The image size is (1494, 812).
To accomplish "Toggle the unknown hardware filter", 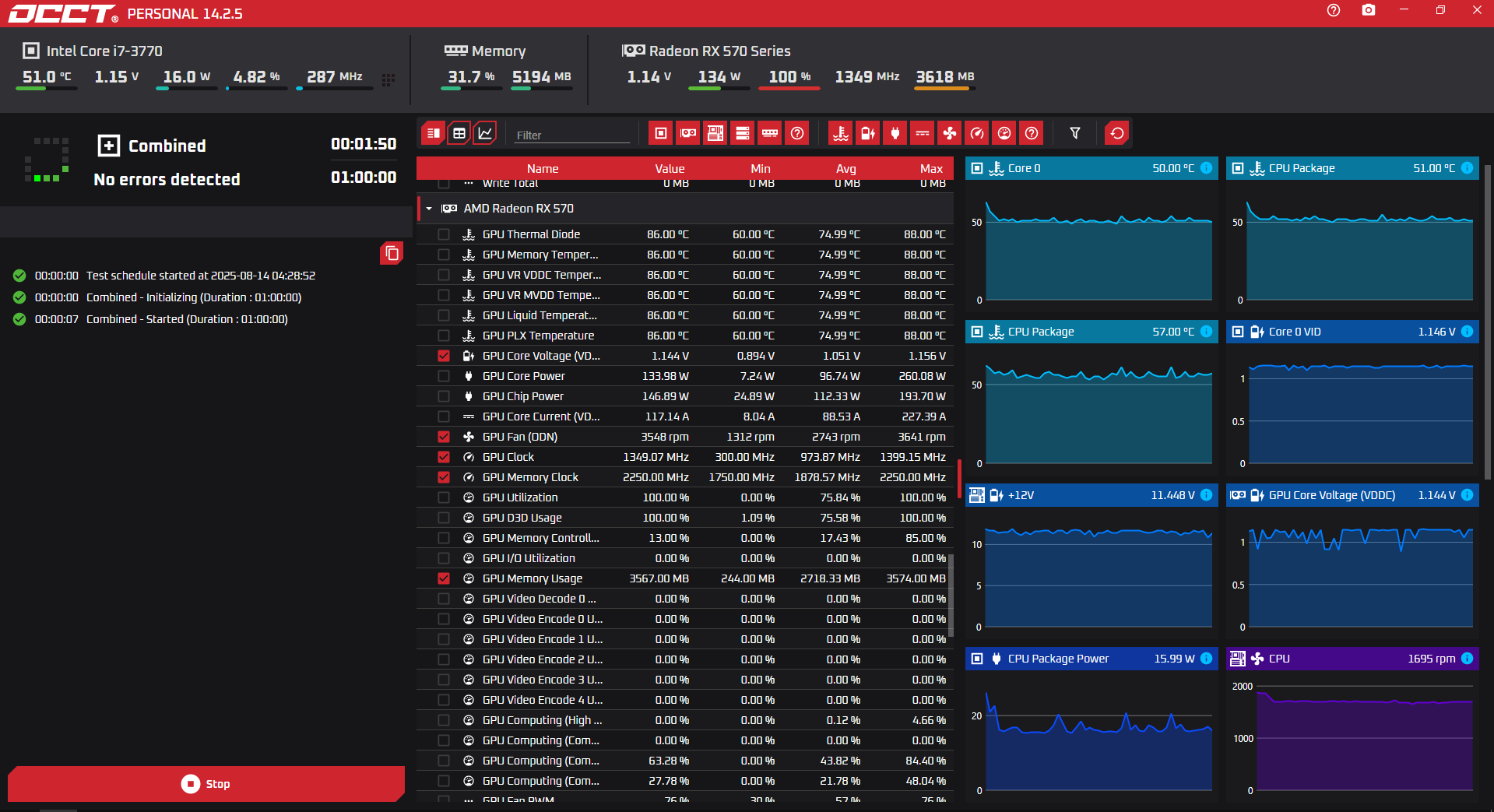I will pyautogui.click(x=797, y=133).
